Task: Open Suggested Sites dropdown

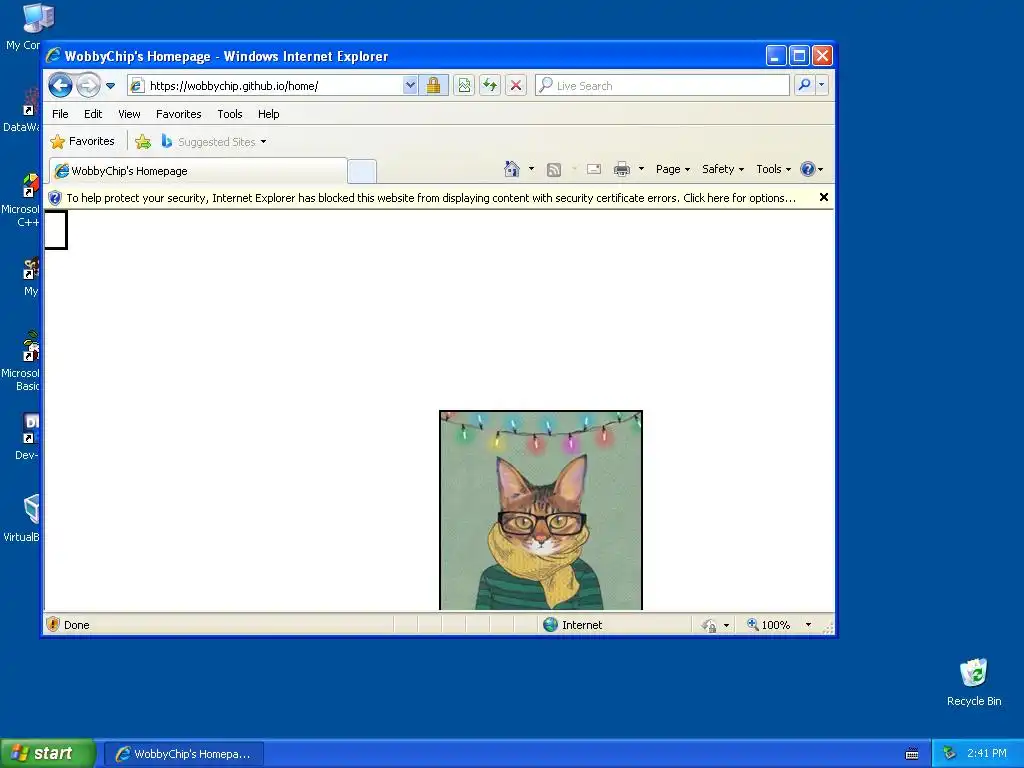Action: [x=214, y=142]
